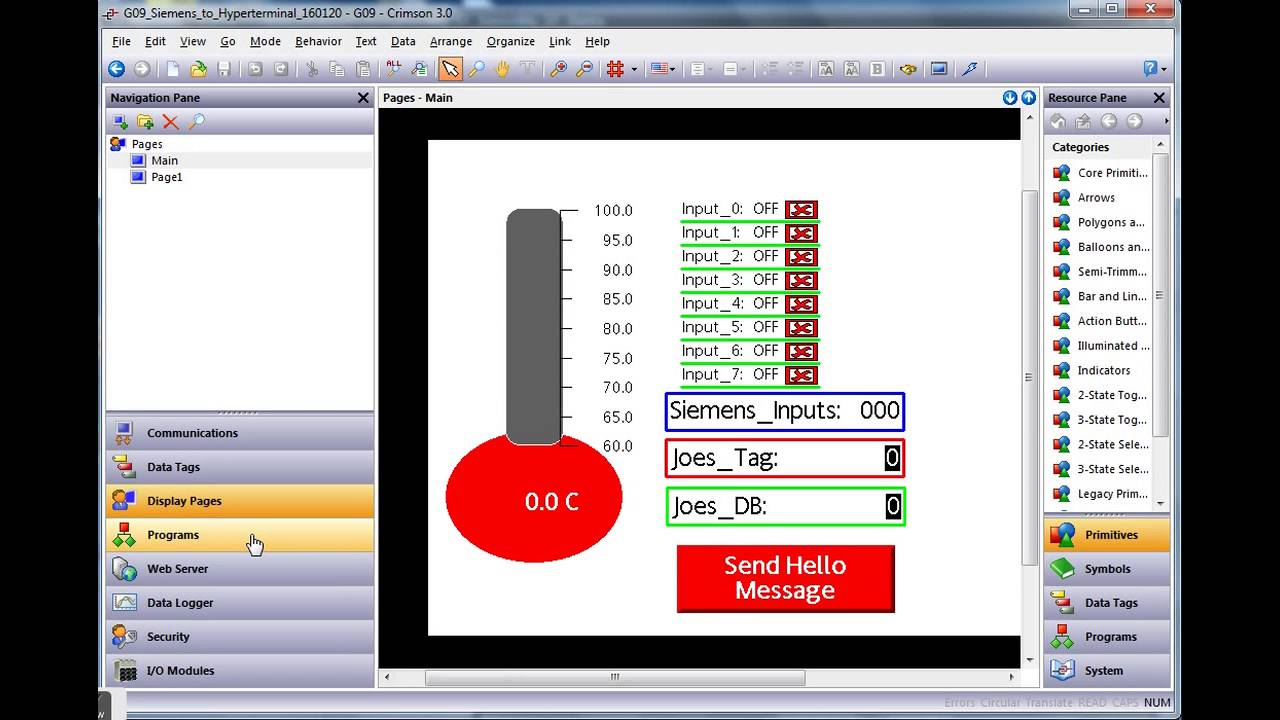Click the display monitor toolbar icon
This screenshot has height=720, width=1280.
tap(939, 69)
